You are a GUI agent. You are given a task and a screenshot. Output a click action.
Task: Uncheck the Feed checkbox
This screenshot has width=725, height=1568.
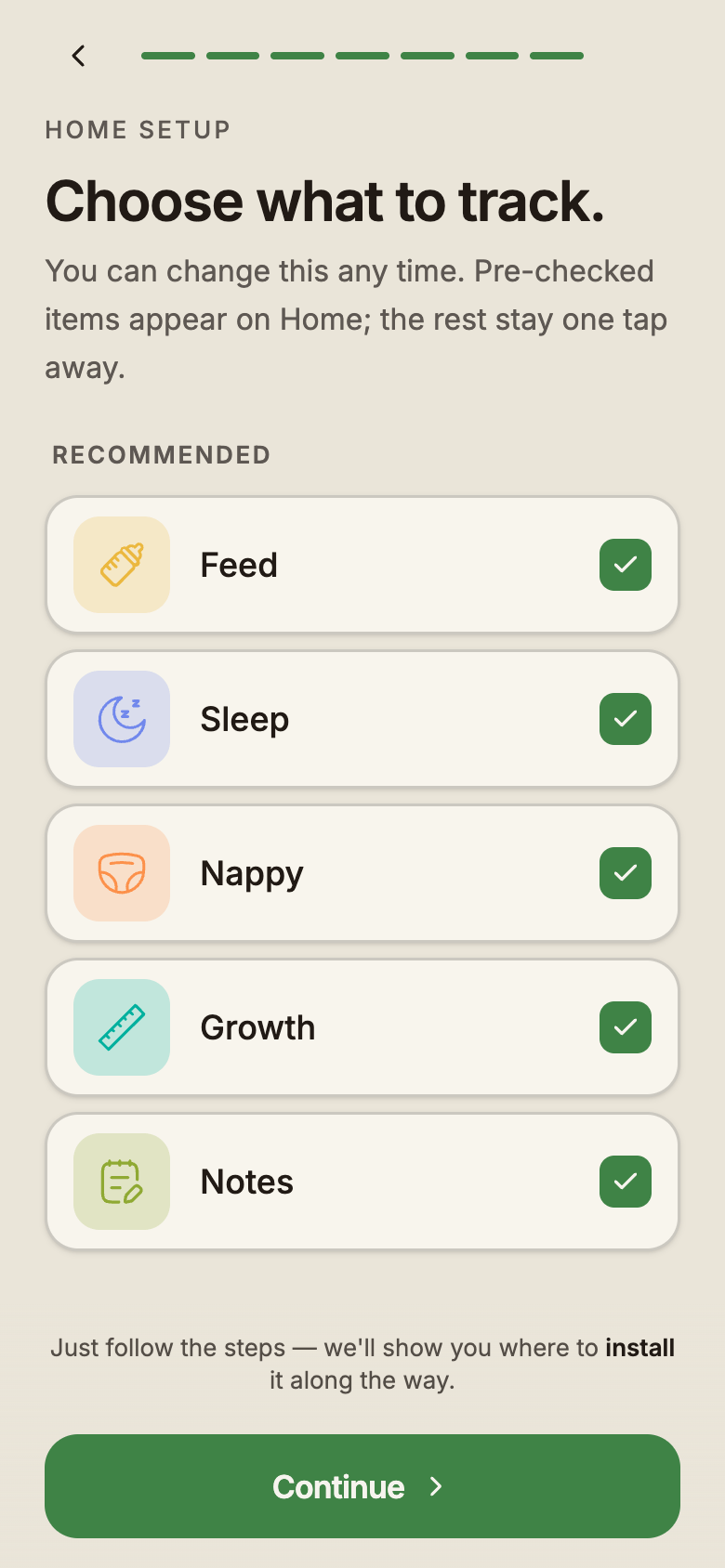pos(626,565)
